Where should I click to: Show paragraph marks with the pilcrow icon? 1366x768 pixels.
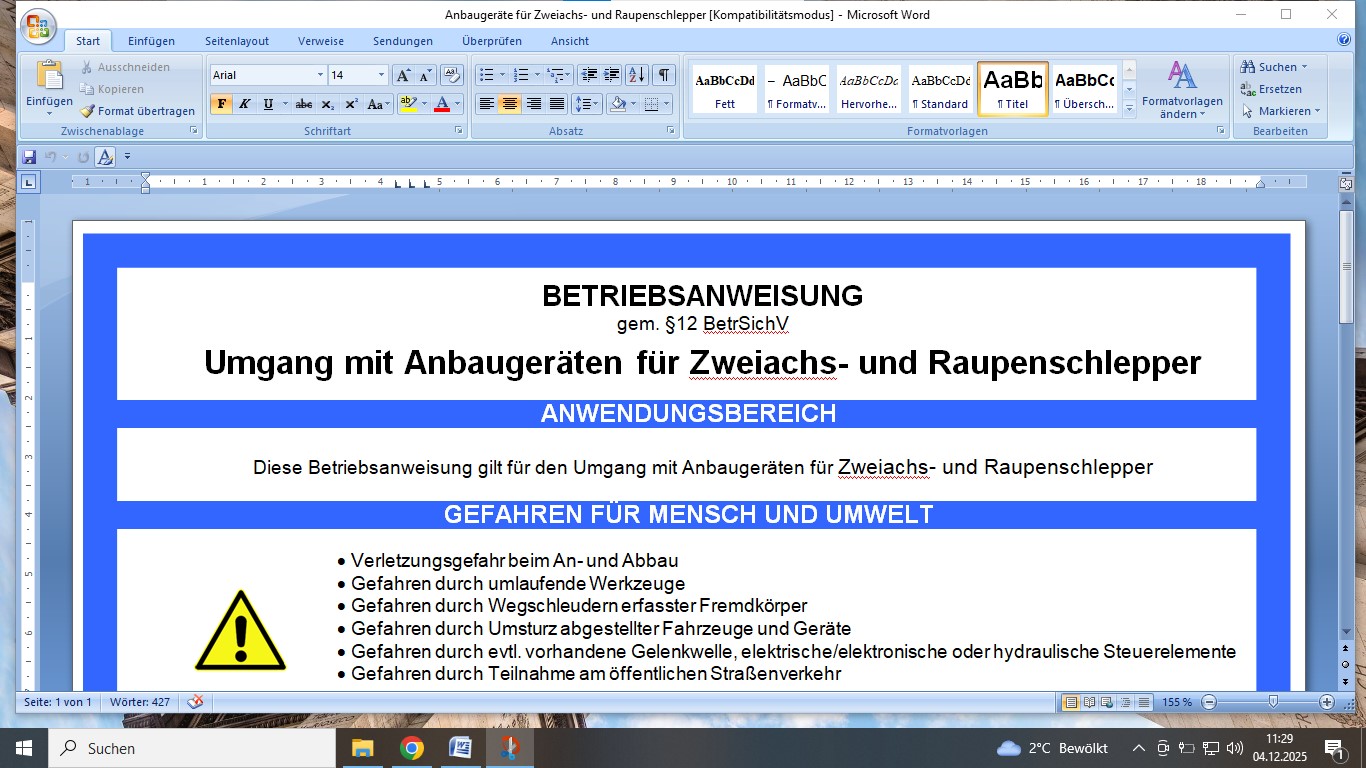click(663, 75)
